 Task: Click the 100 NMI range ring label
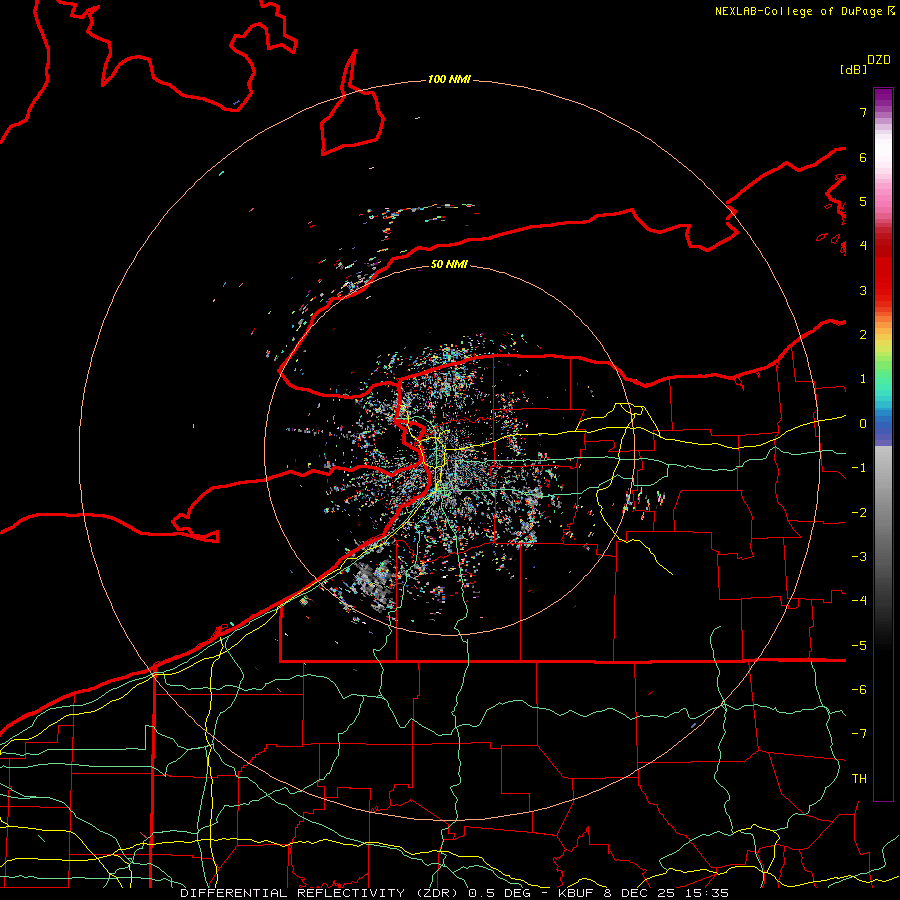[x=448, y=79]
